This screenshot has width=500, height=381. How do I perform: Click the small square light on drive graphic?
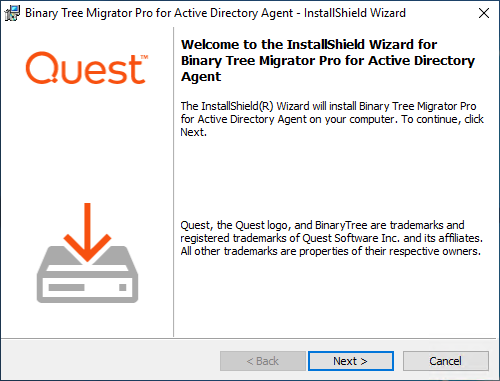click(x=123, y=287)
